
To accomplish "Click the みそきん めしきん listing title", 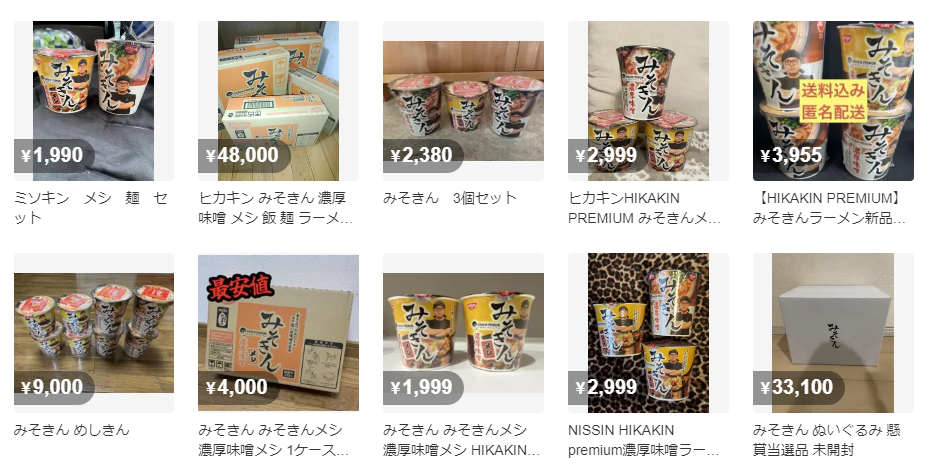I will coord(72,430).
